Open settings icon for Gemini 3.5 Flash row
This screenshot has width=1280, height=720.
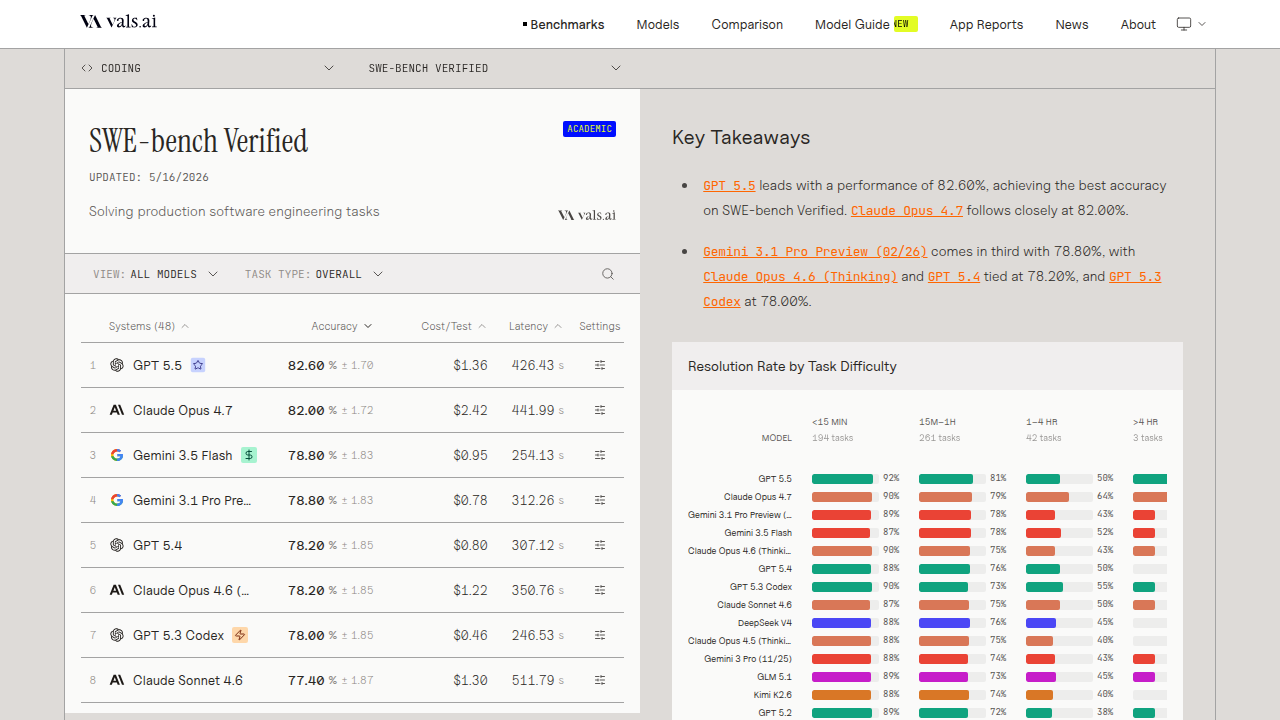point(600,455)
